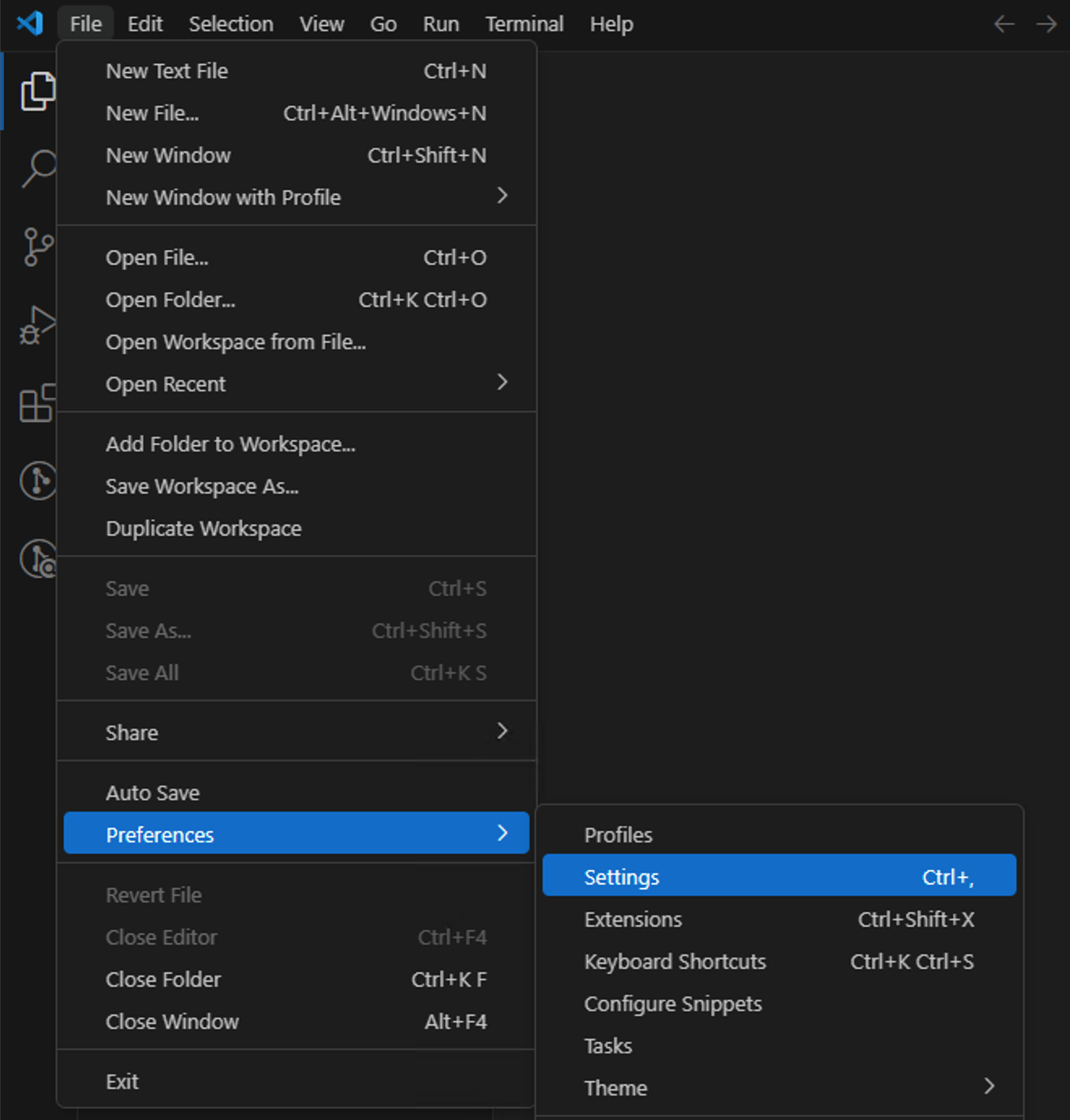Select Add Folder to Workspace...
This screenshot has width=1070, height=1120.
[x=296, y=445]
